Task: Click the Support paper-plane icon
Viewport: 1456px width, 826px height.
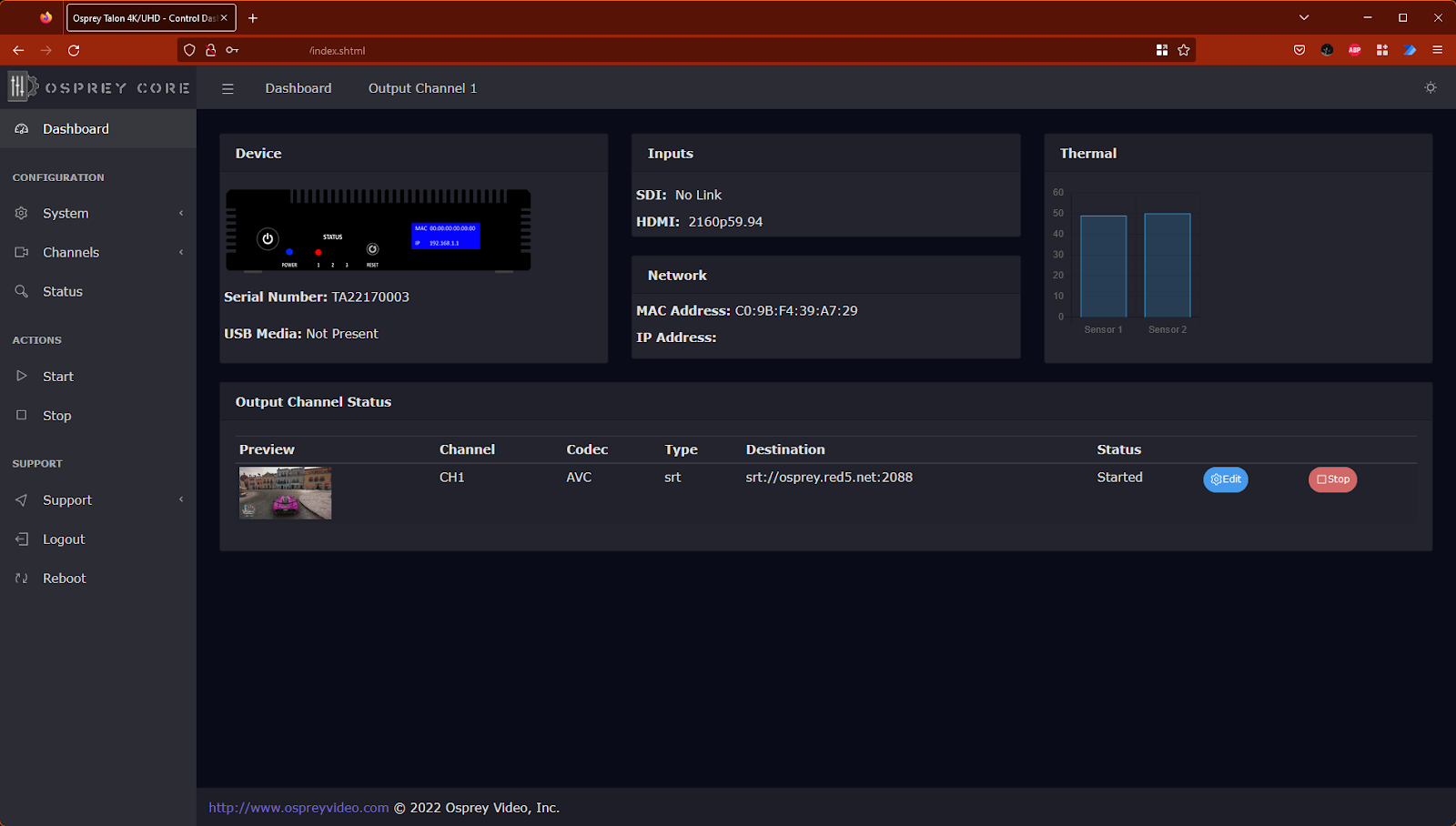Action: click(22, 499)
